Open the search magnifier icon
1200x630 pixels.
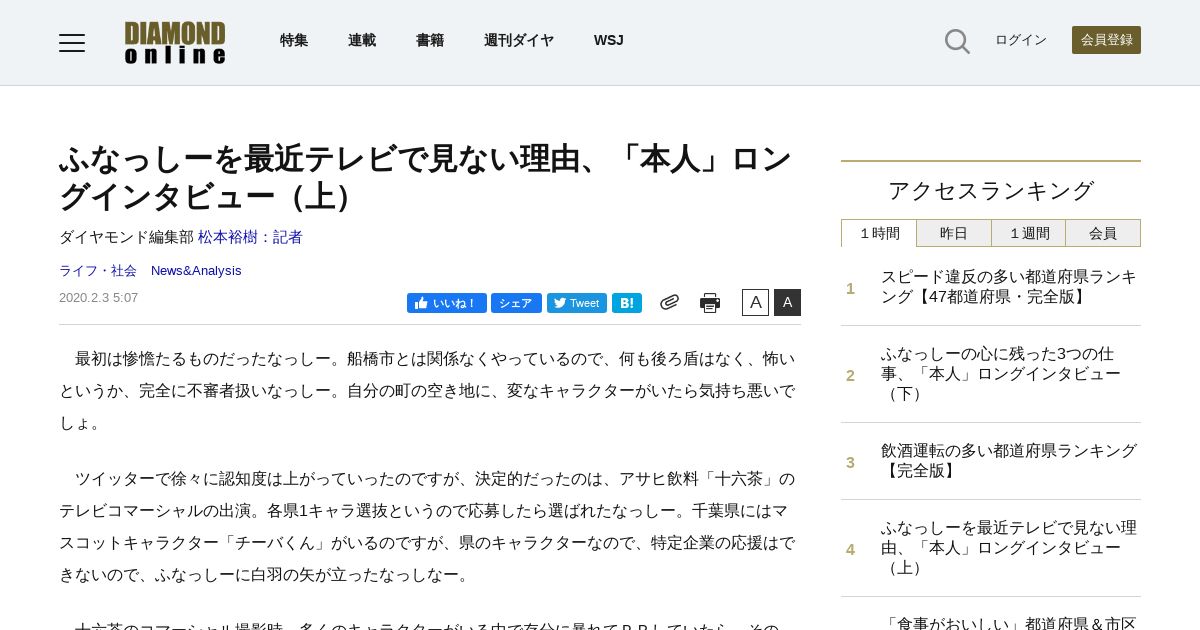click(x=957, y=41)
